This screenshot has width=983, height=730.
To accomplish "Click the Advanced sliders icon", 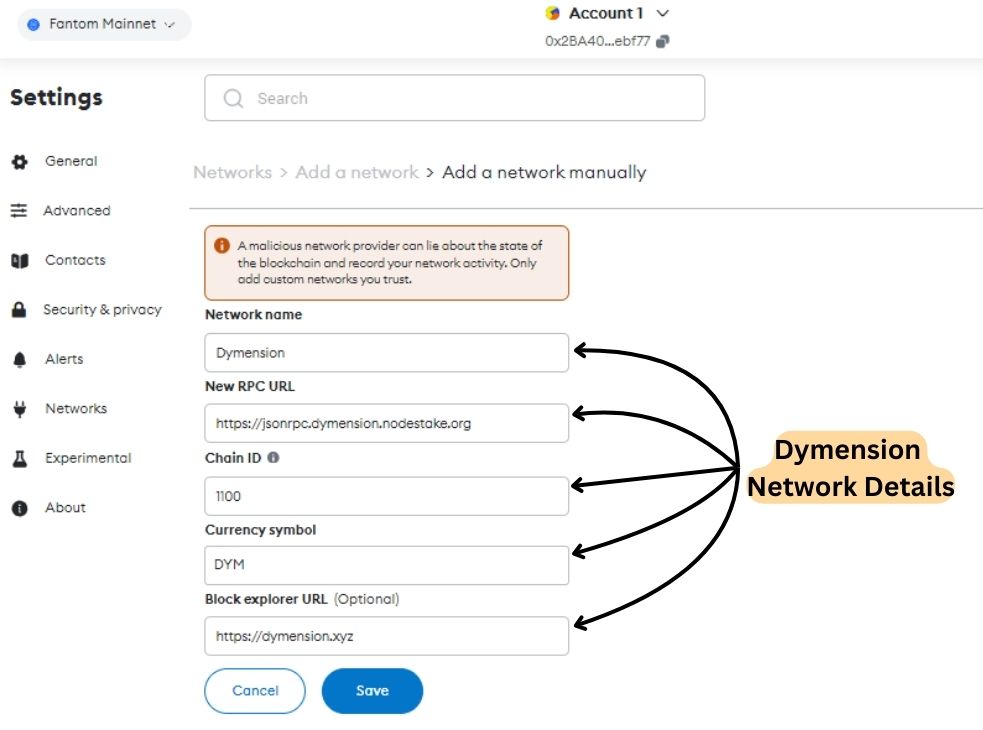I will point(19,211).
